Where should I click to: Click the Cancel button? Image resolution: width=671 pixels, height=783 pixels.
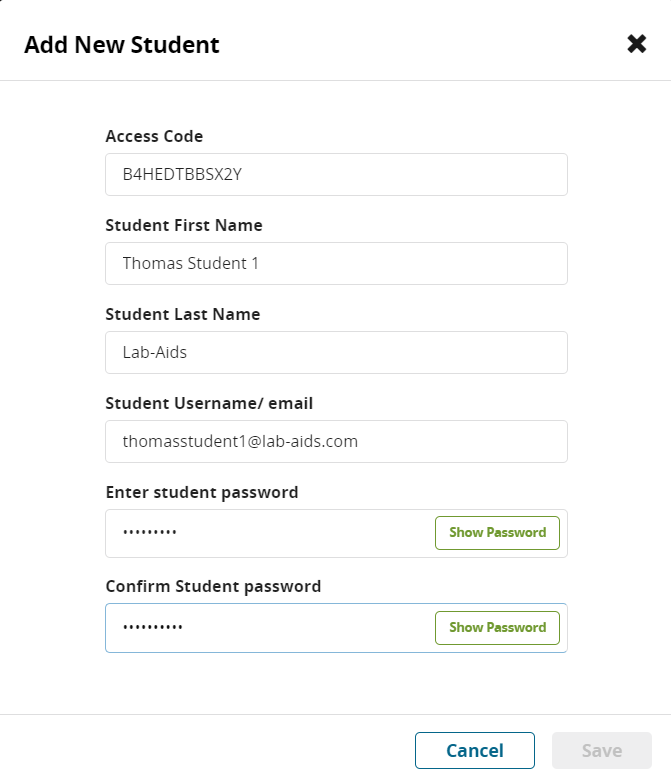point(475,751)
